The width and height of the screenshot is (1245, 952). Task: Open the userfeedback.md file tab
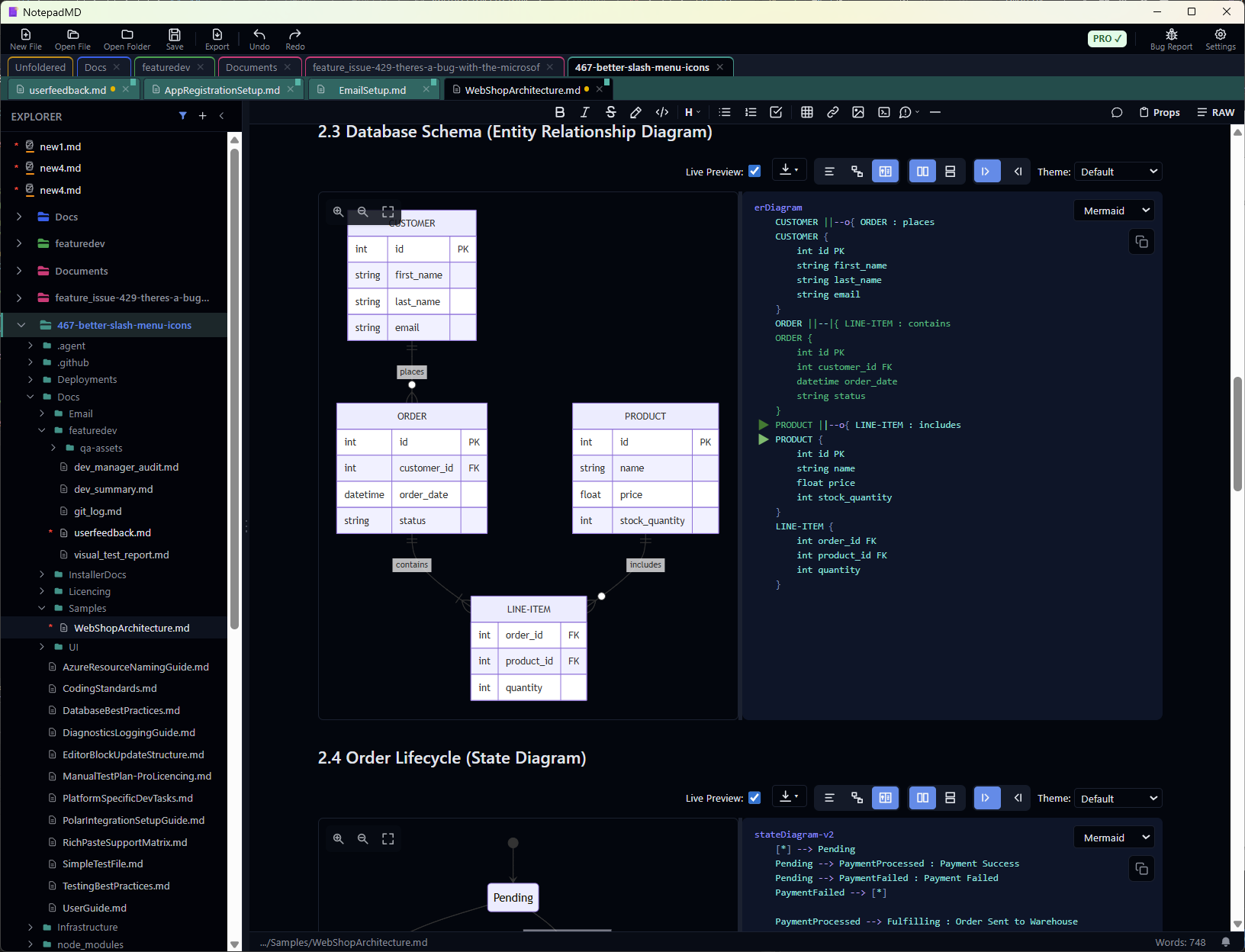click(68, 90)
